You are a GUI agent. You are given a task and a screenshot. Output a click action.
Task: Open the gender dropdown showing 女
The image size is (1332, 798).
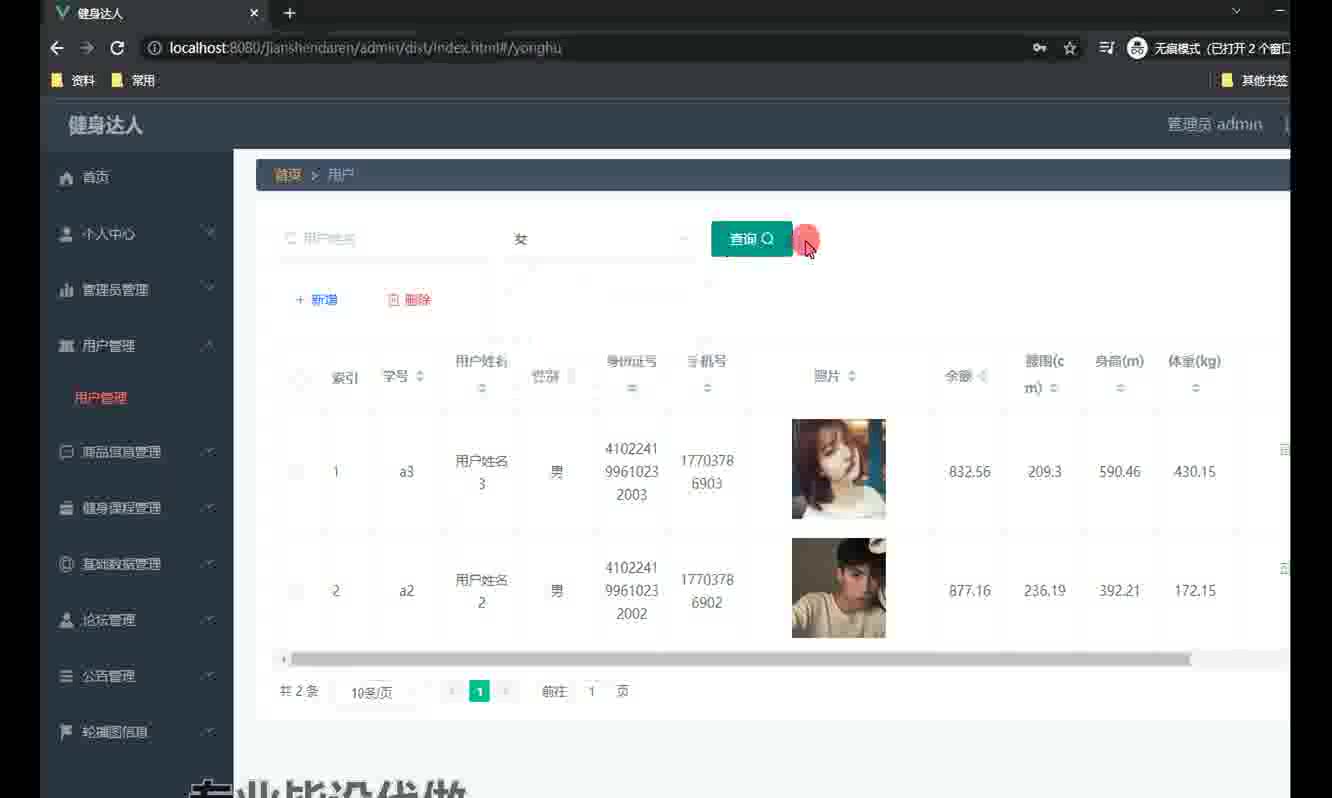tap(600, 239)
